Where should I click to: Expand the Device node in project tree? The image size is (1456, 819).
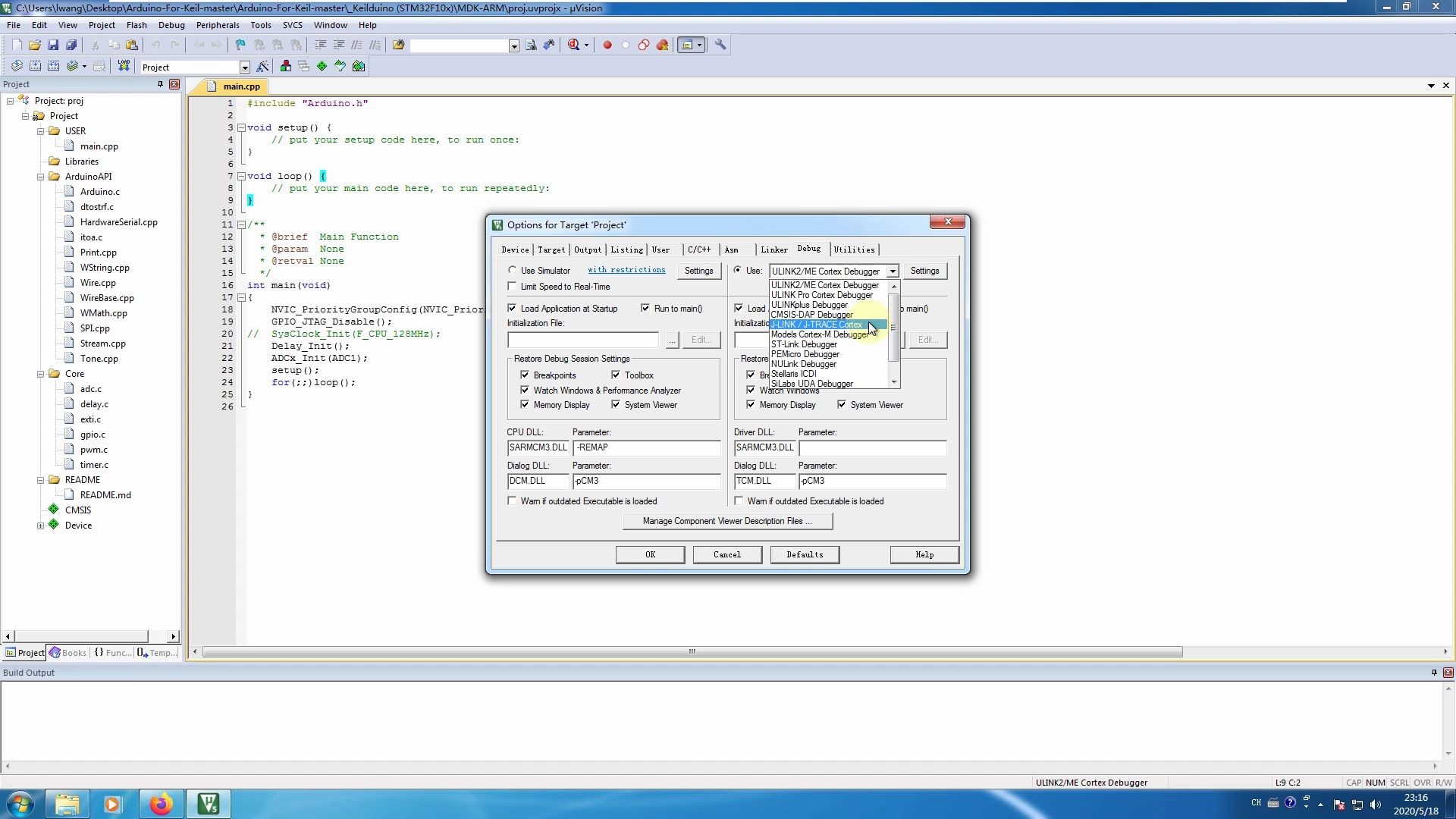(41, 526)
